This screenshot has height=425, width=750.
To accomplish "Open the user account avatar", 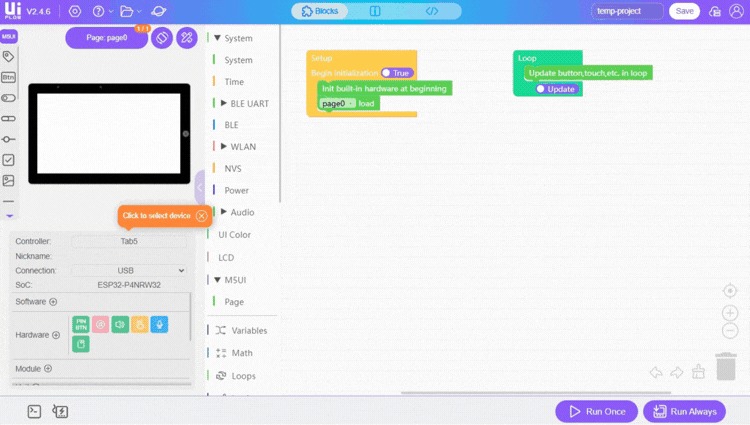I will click(736, 11).
